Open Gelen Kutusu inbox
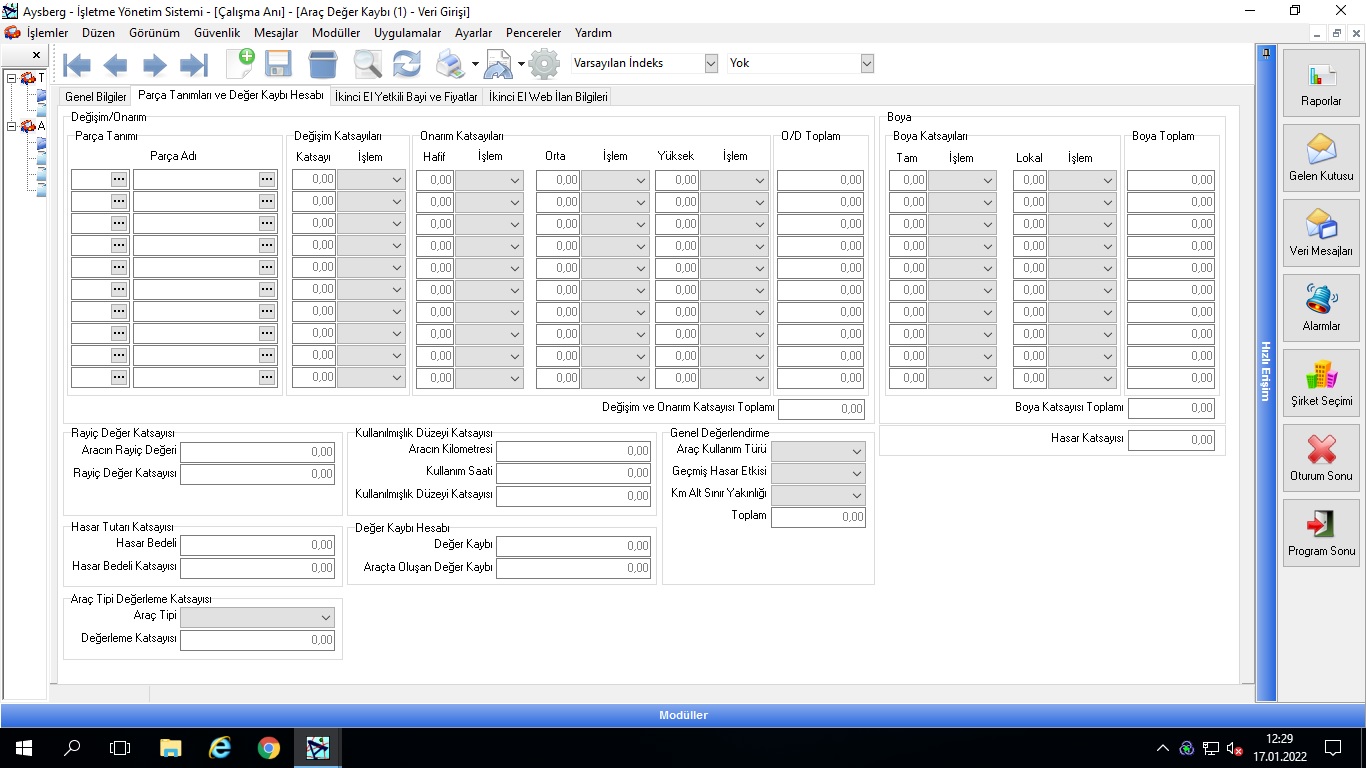This screenshot has height=768, width=1366. (1321, 158)
